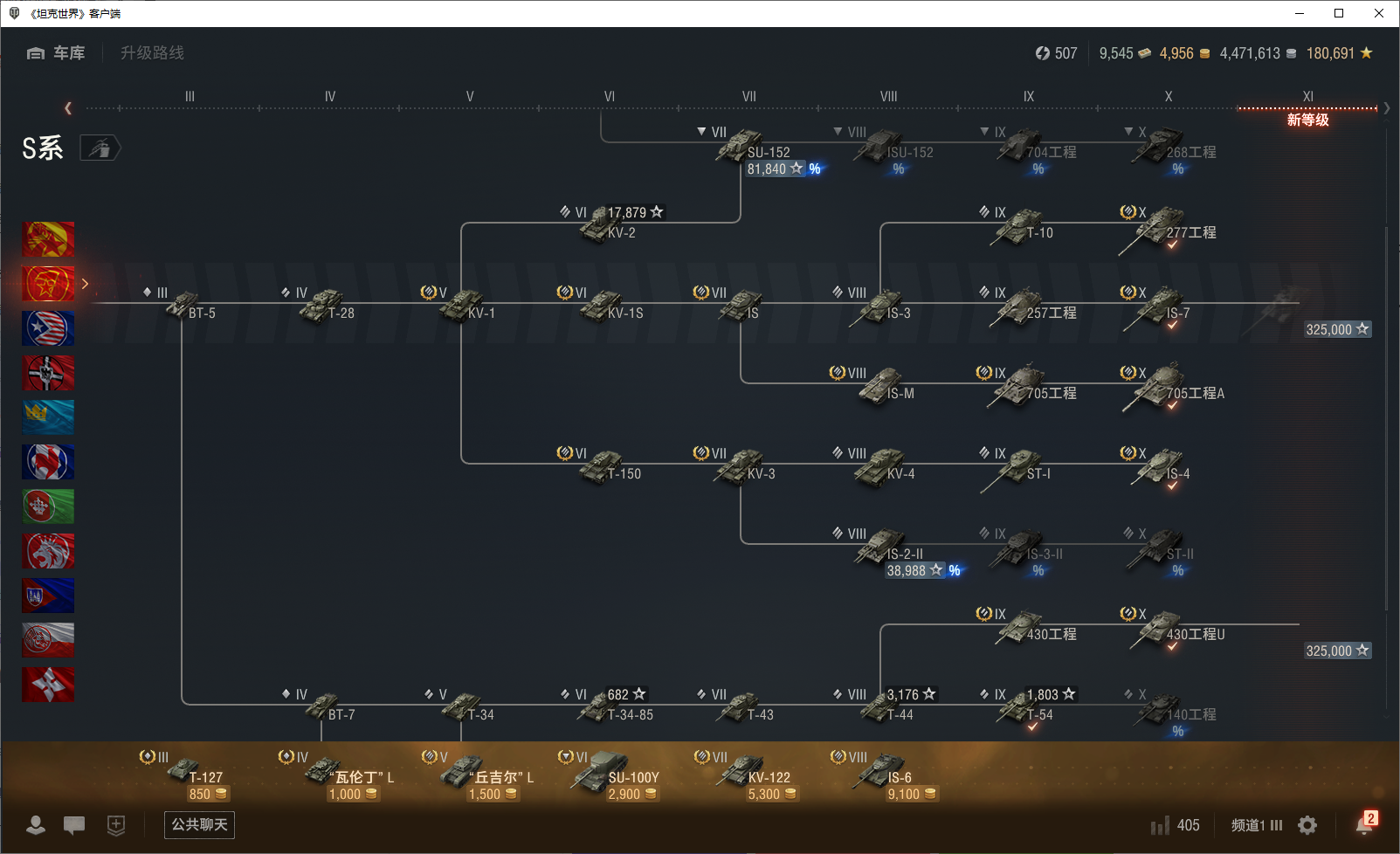
Task: Click the 180,691 free experience balance
Action: (x=1340, y=53)
